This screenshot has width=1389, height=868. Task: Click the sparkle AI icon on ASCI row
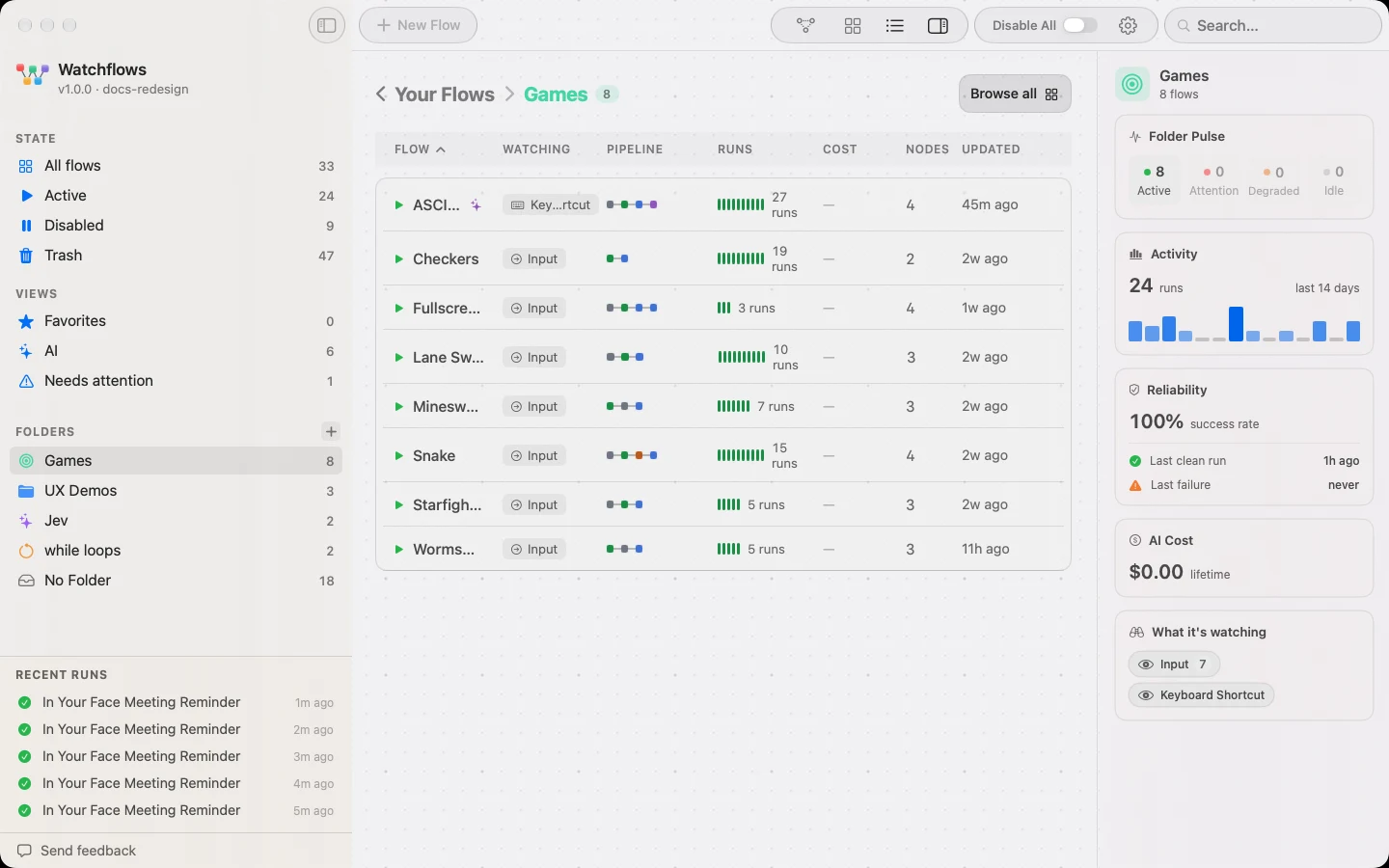click(476, 205)
